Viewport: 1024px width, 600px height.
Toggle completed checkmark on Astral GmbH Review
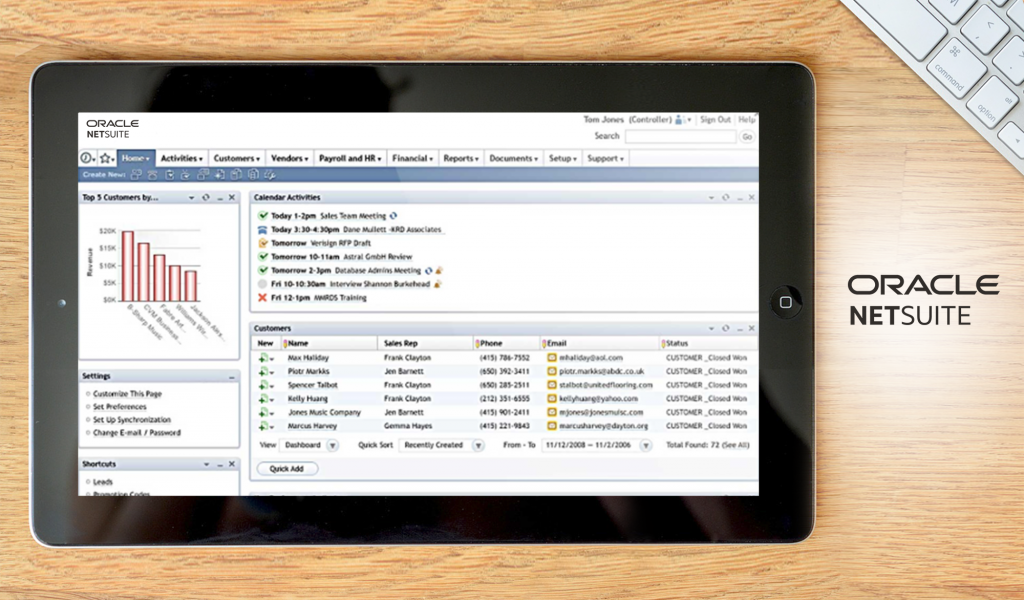pyautogui.click(x=263, y=257)
